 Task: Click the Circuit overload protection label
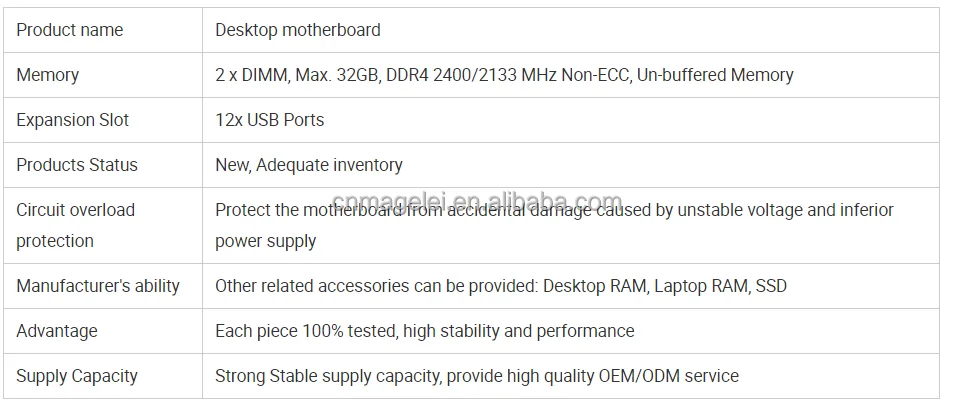click(75, 225)
